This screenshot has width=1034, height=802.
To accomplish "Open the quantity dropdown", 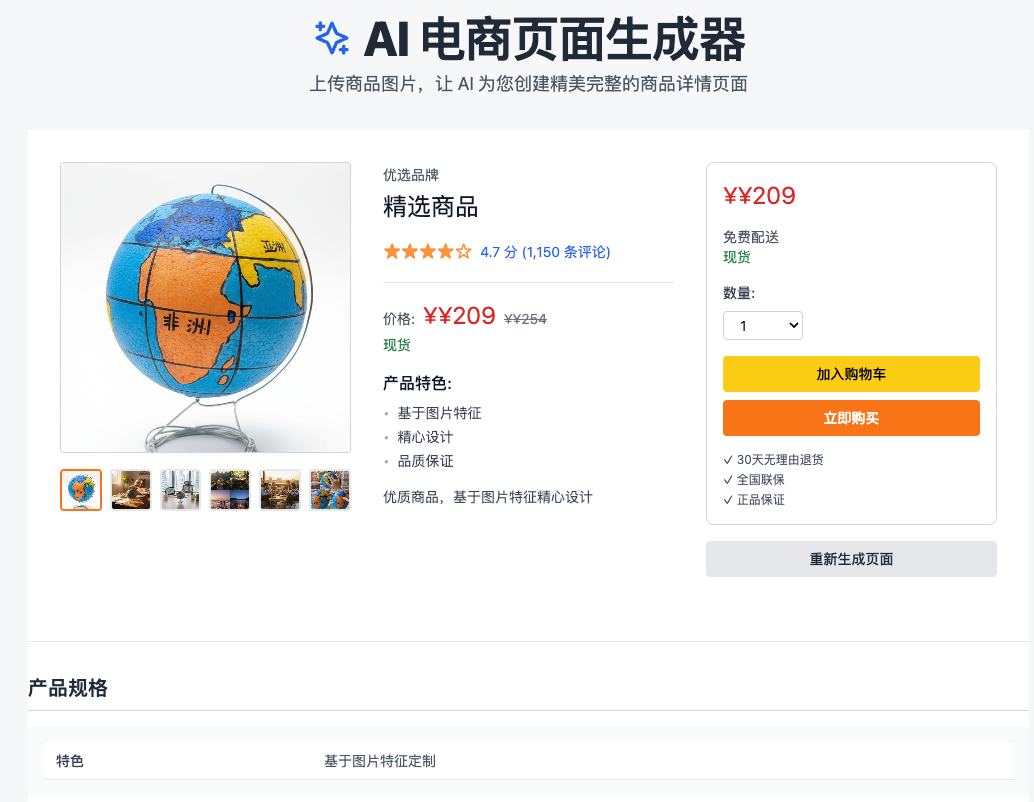I will click(762, 325).
